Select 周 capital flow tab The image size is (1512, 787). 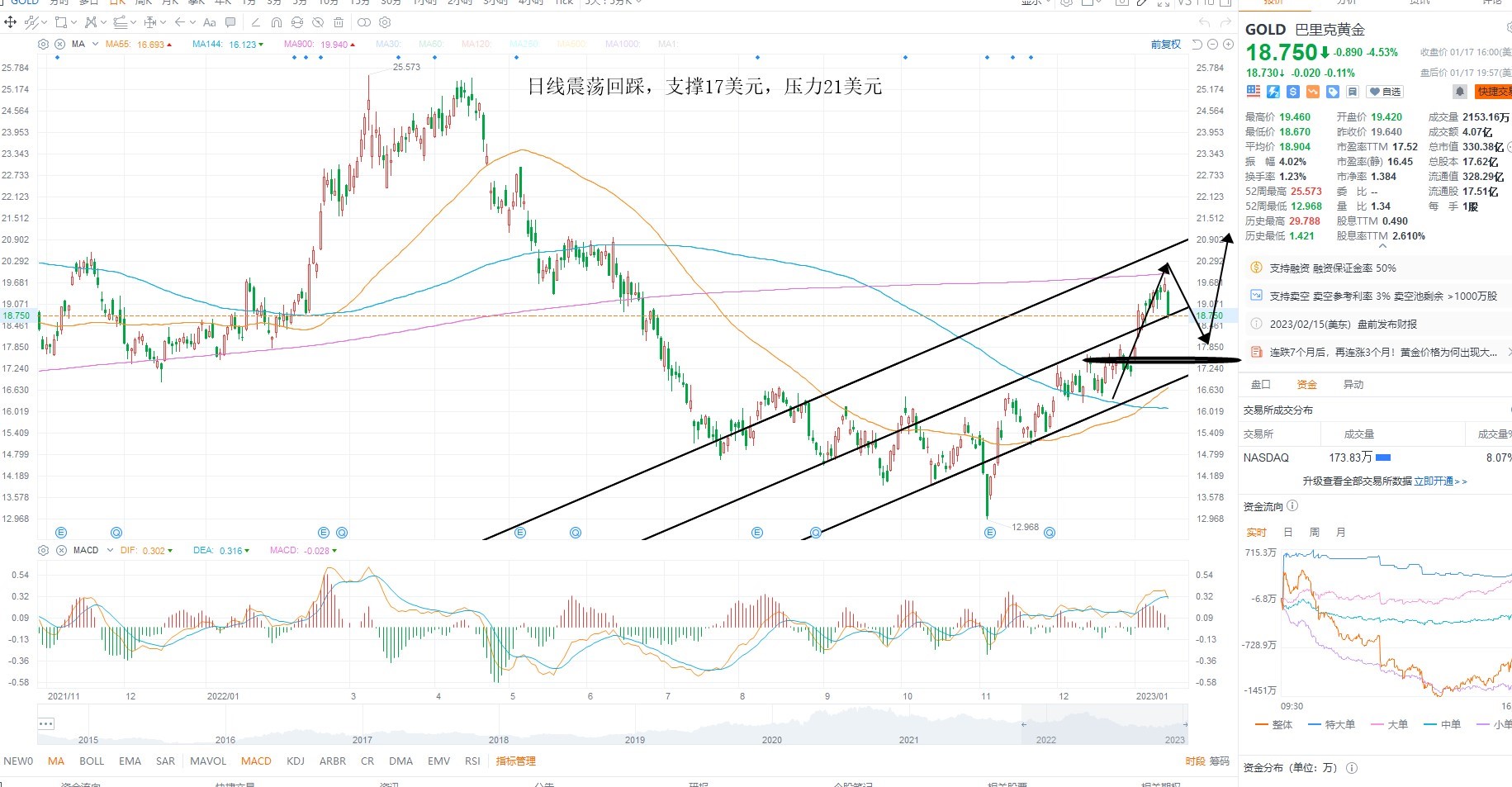tap(1314, 533)
